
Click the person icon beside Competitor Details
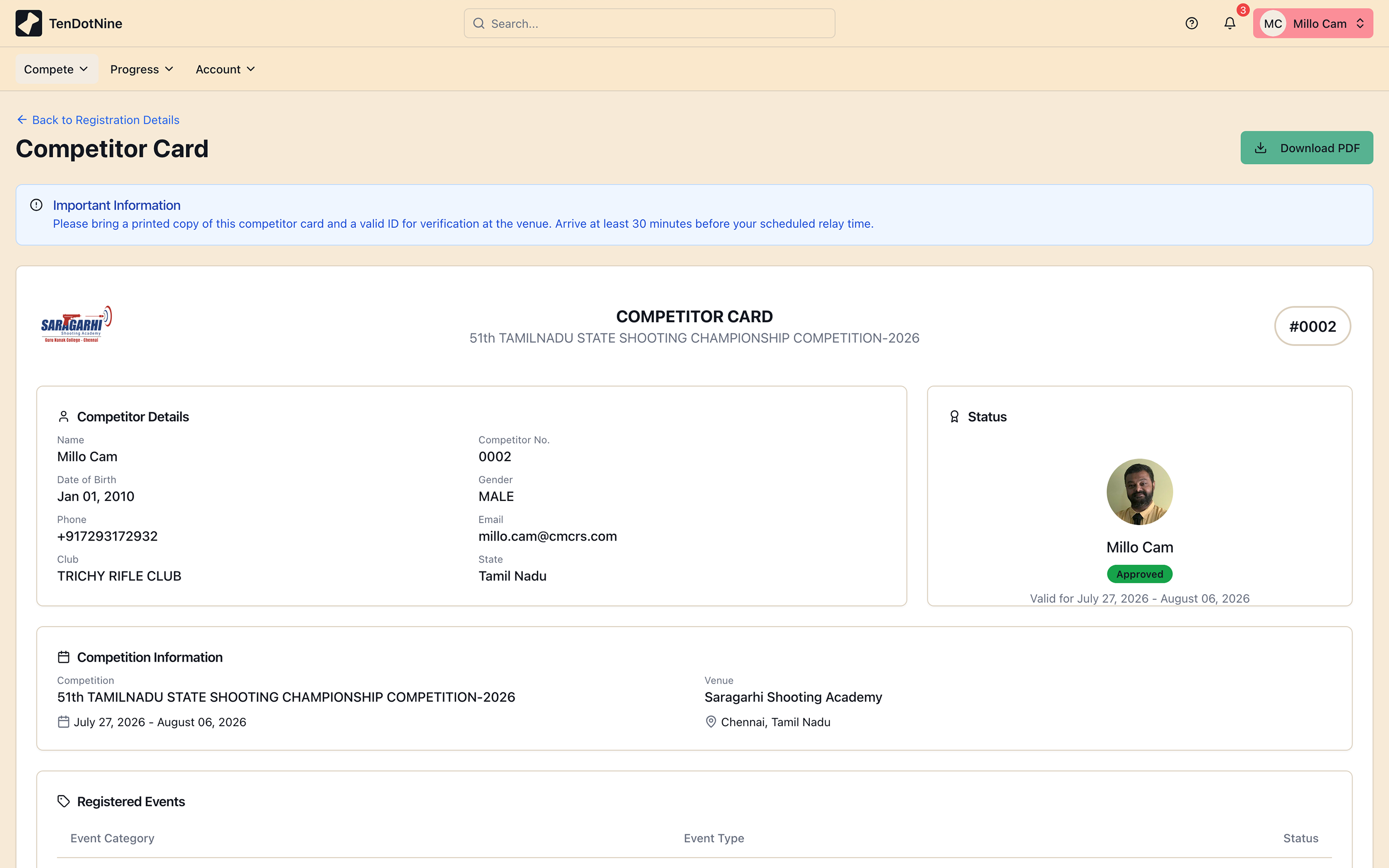coord(64,417)
